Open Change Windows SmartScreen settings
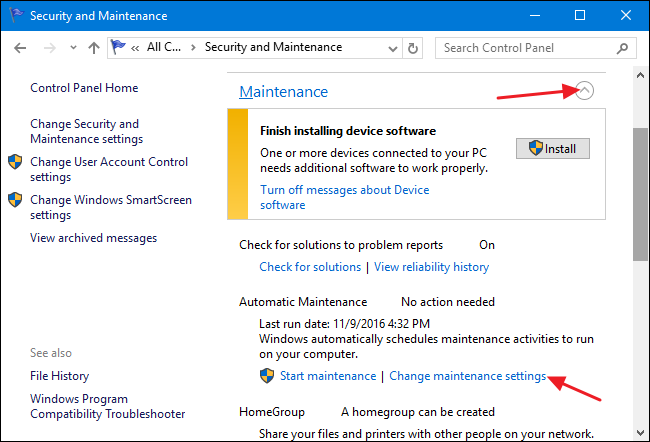 point(111,207)
